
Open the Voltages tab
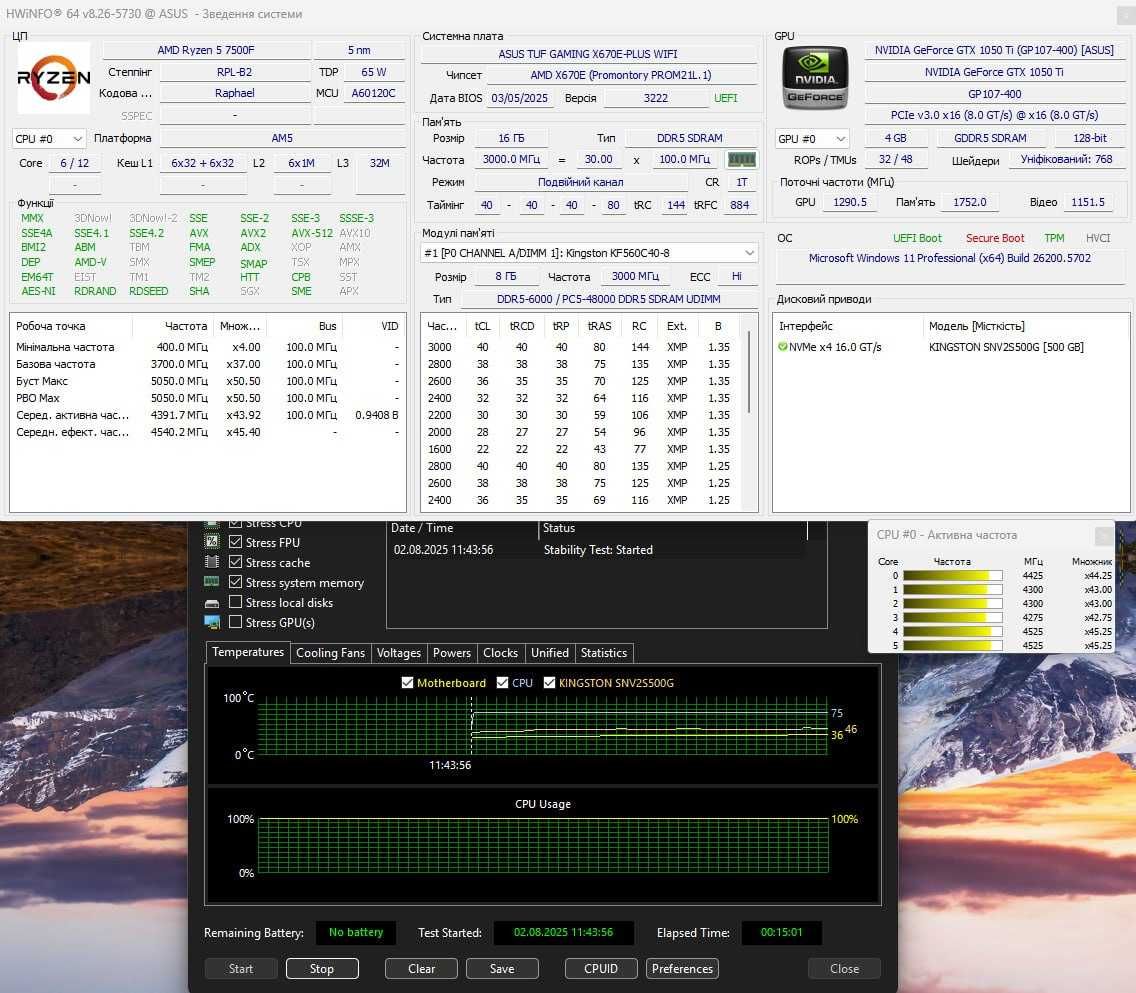click(x=398, y=653)
